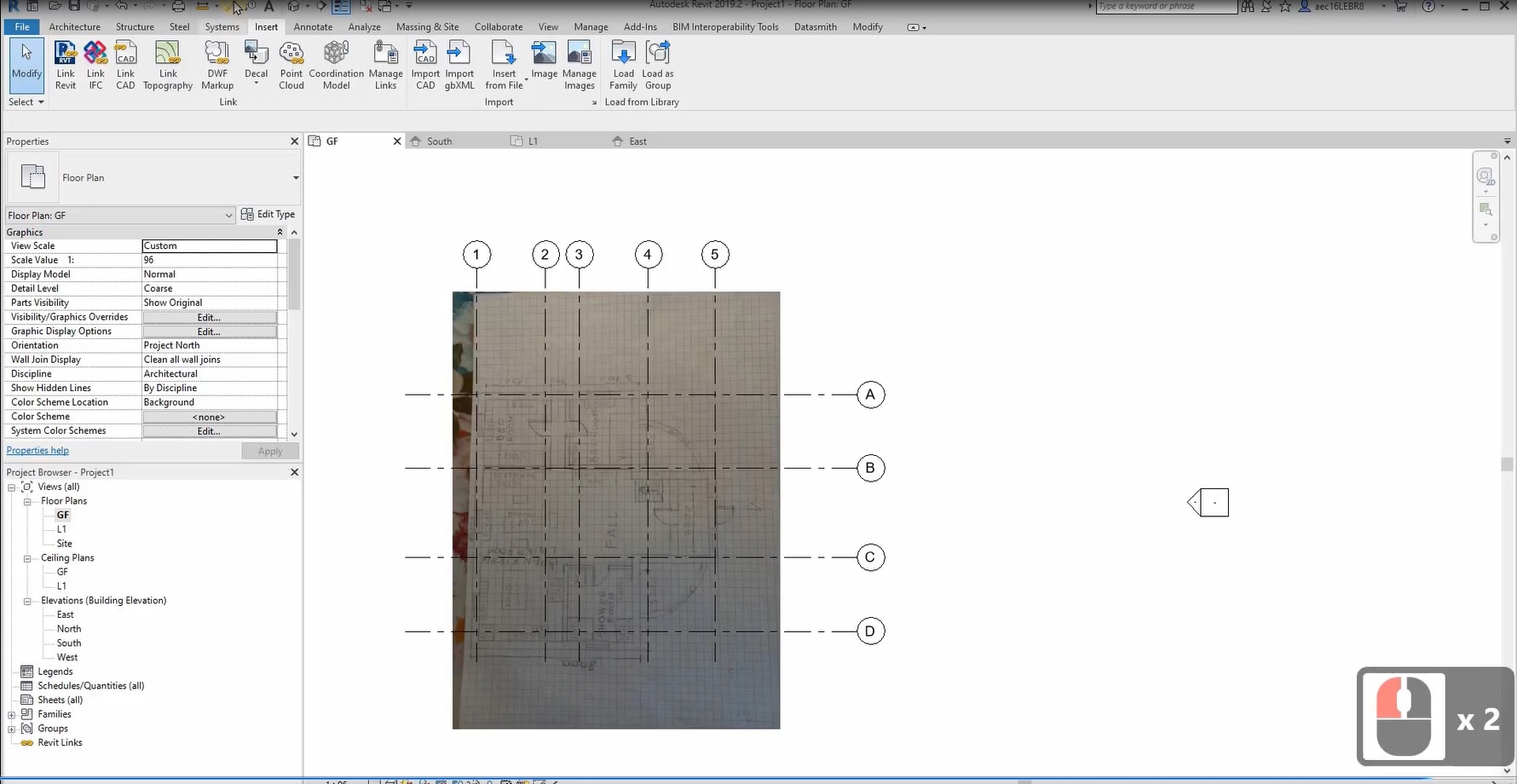Click the help question mark icon

tap(1429, 6)
